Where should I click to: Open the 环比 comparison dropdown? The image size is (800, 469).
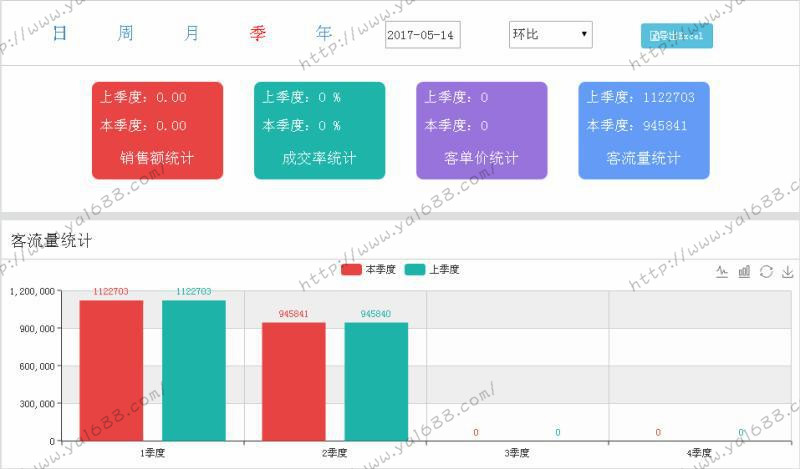coord(550,35)
